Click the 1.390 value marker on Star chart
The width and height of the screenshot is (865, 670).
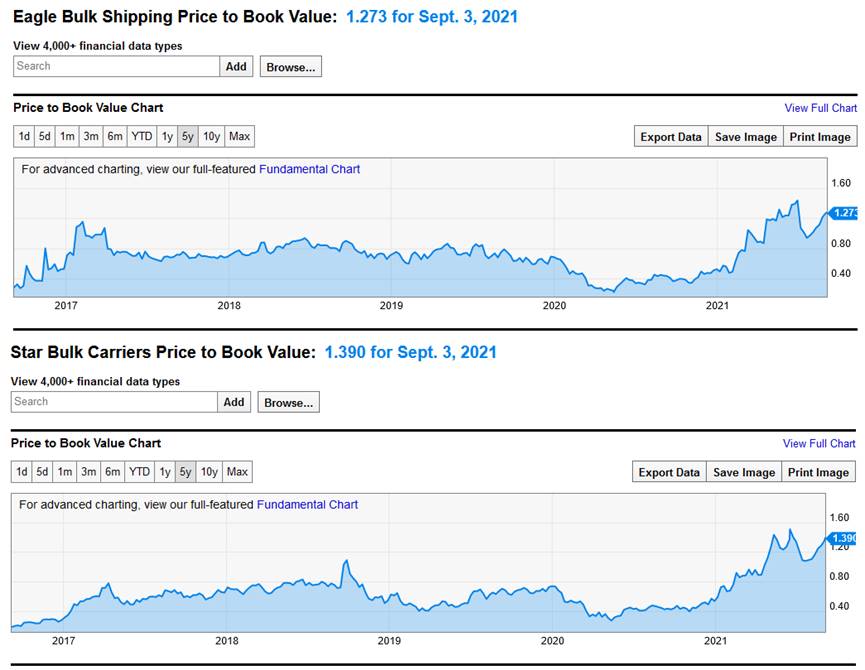(842, 538)
